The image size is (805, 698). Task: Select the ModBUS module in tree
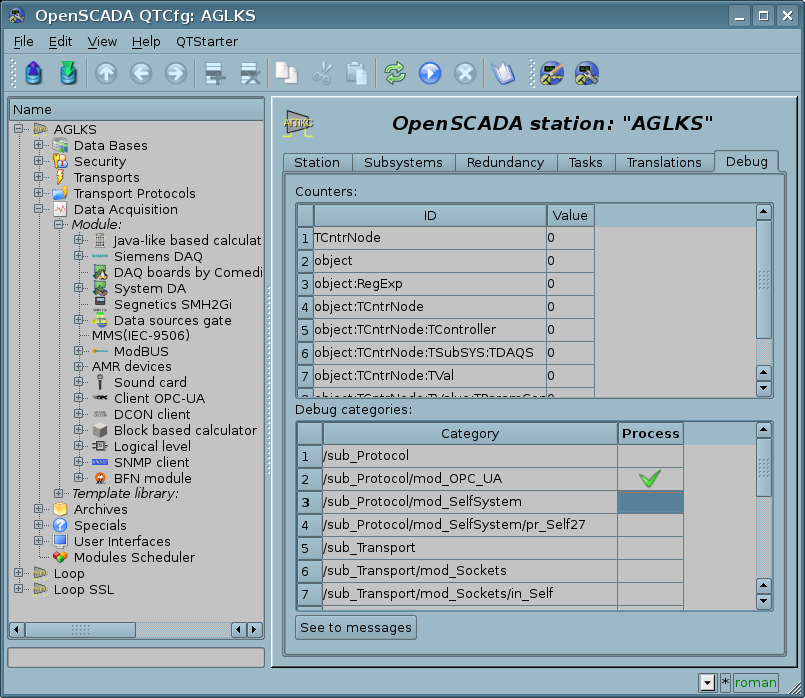click(x=140, y=351)
